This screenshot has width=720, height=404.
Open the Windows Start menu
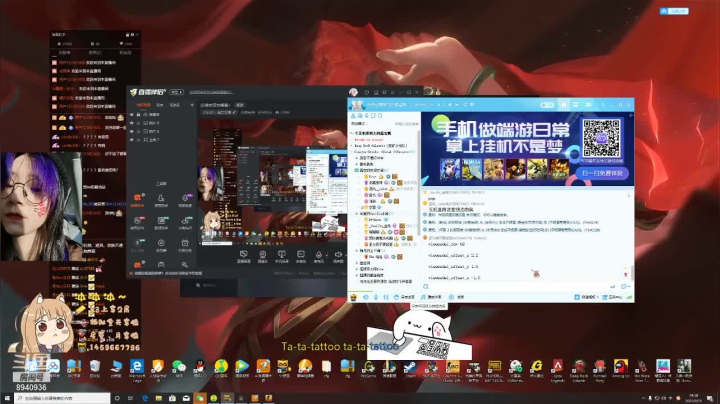tap(7, 398)
